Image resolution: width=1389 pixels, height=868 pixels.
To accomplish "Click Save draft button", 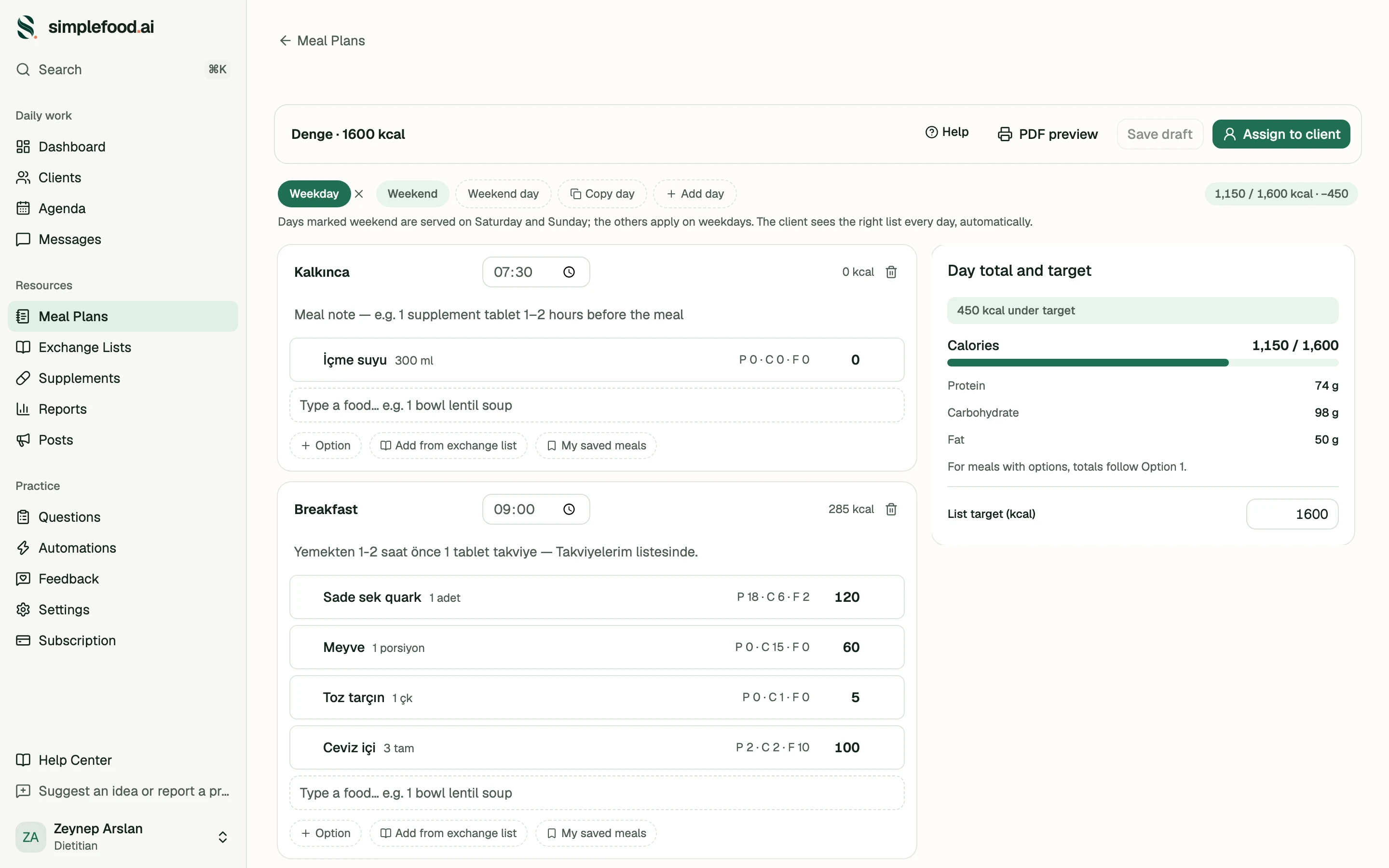I will tap(1159, 135).
